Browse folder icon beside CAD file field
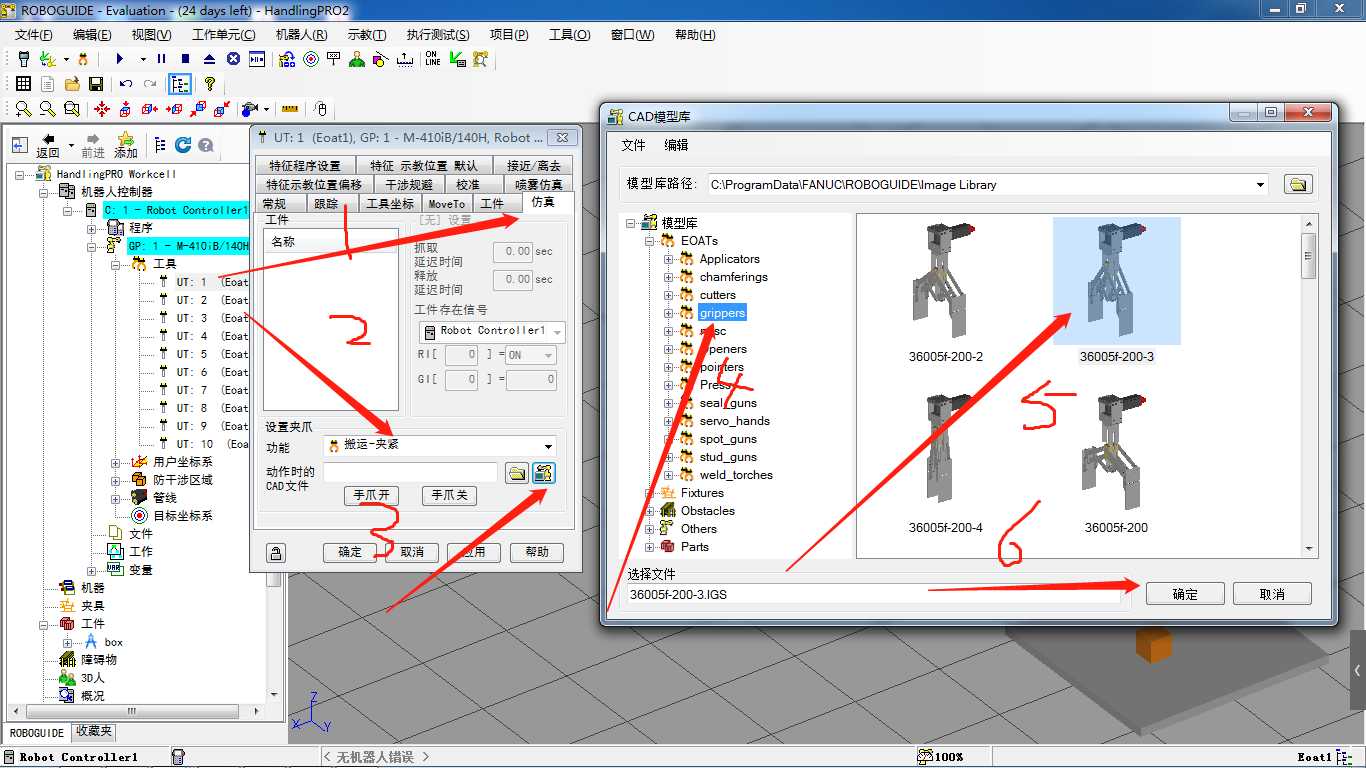 tap(516, 473)
